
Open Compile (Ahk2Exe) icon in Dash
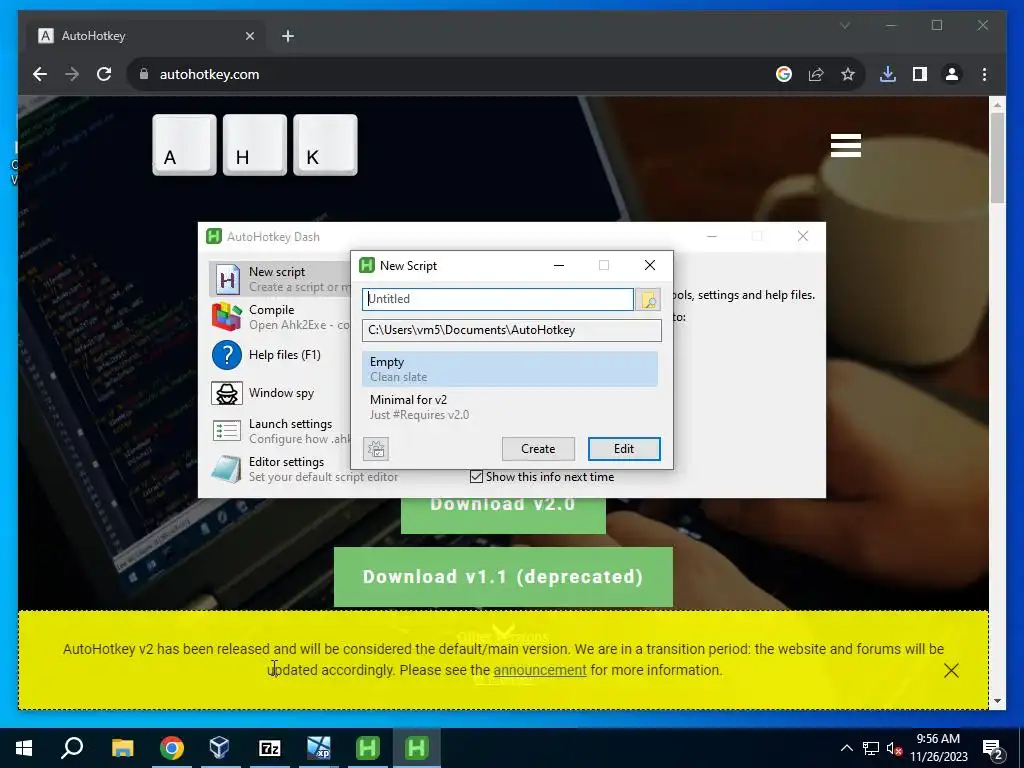coord(227,317)
